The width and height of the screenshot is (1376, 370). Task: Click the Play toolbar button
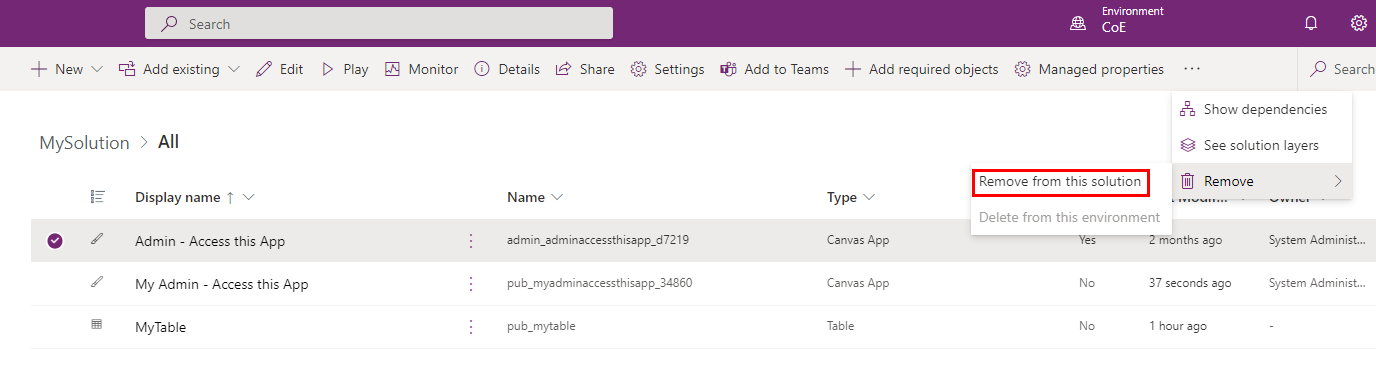[x=344, y=69]
